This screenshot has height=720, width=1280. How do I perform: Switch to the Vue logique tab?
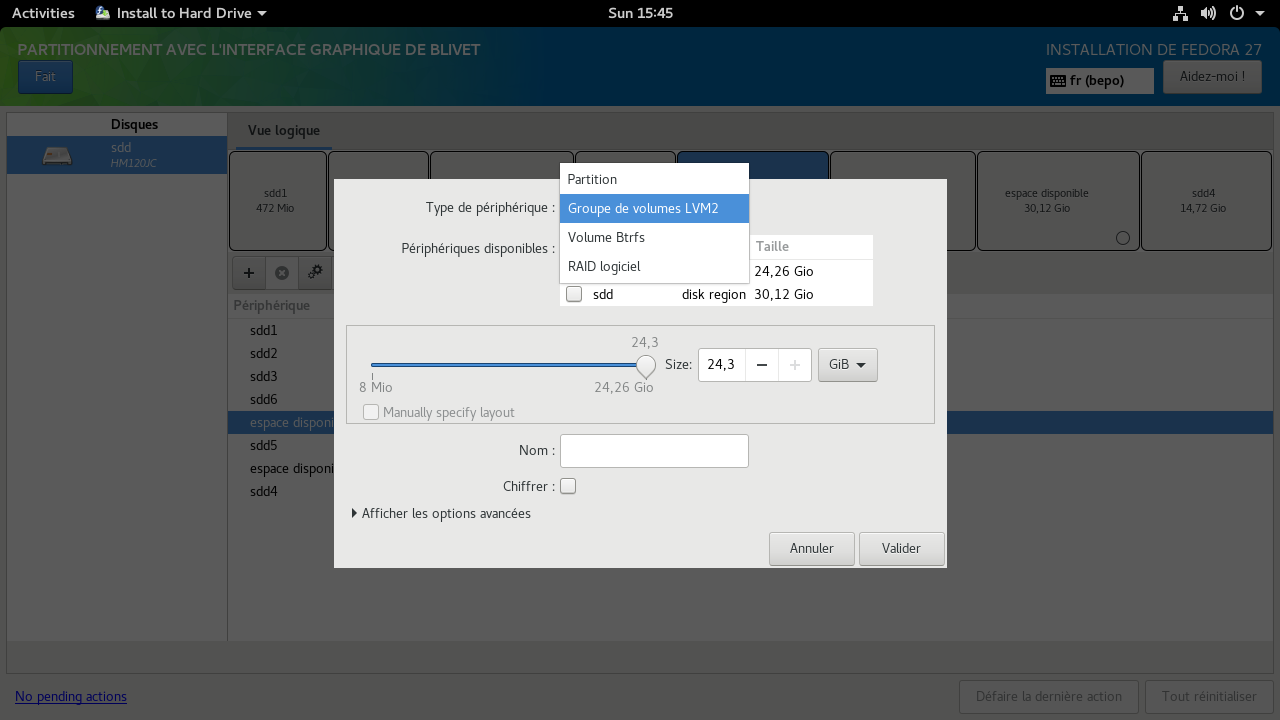tap(284, 131)
